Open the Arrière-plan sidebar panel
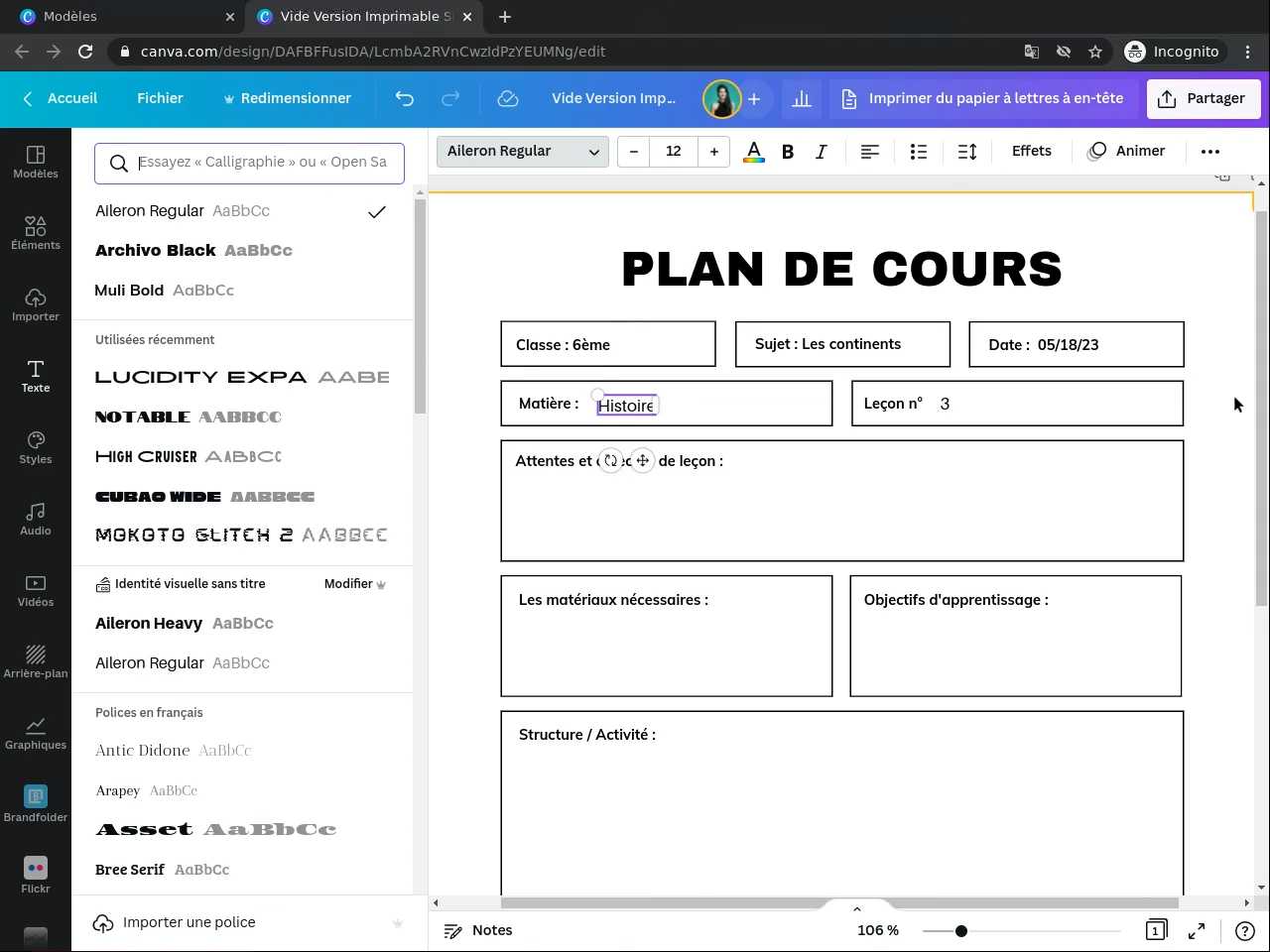This screenshot has width=1270, height=952. pos(36,662)
